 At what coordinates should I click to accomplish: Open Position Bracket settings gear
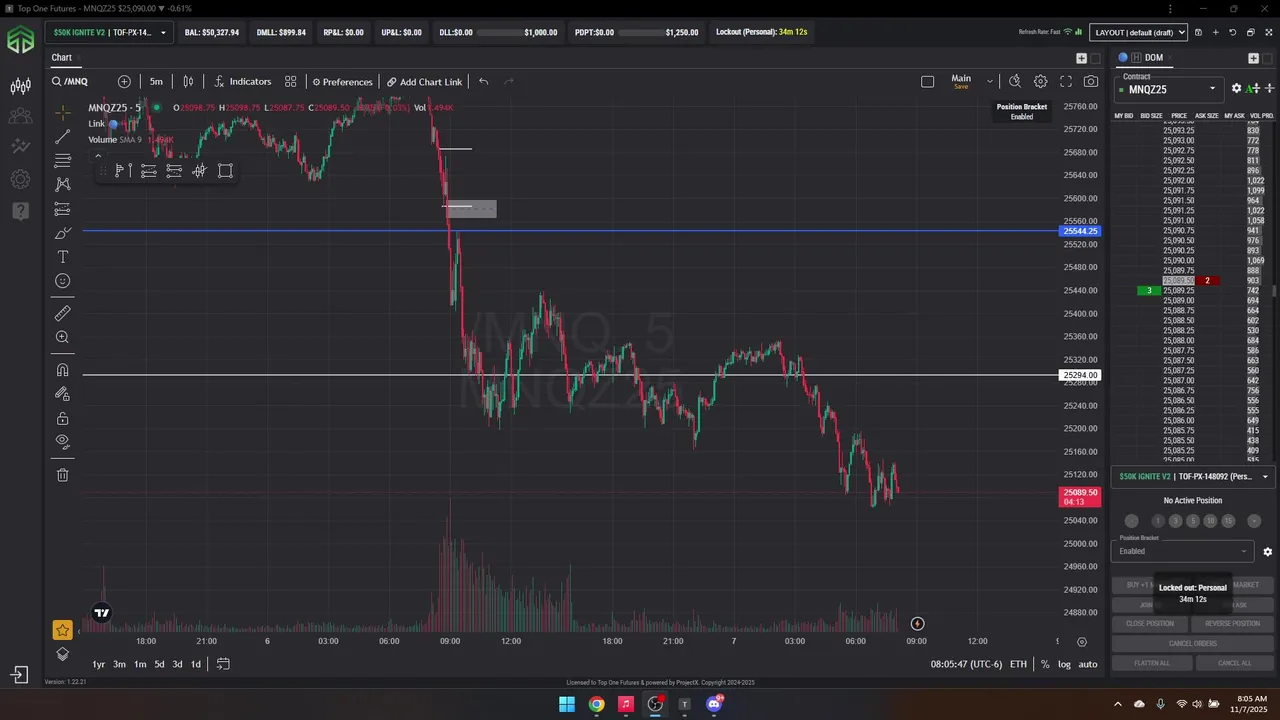click(x=1267, y=552)
